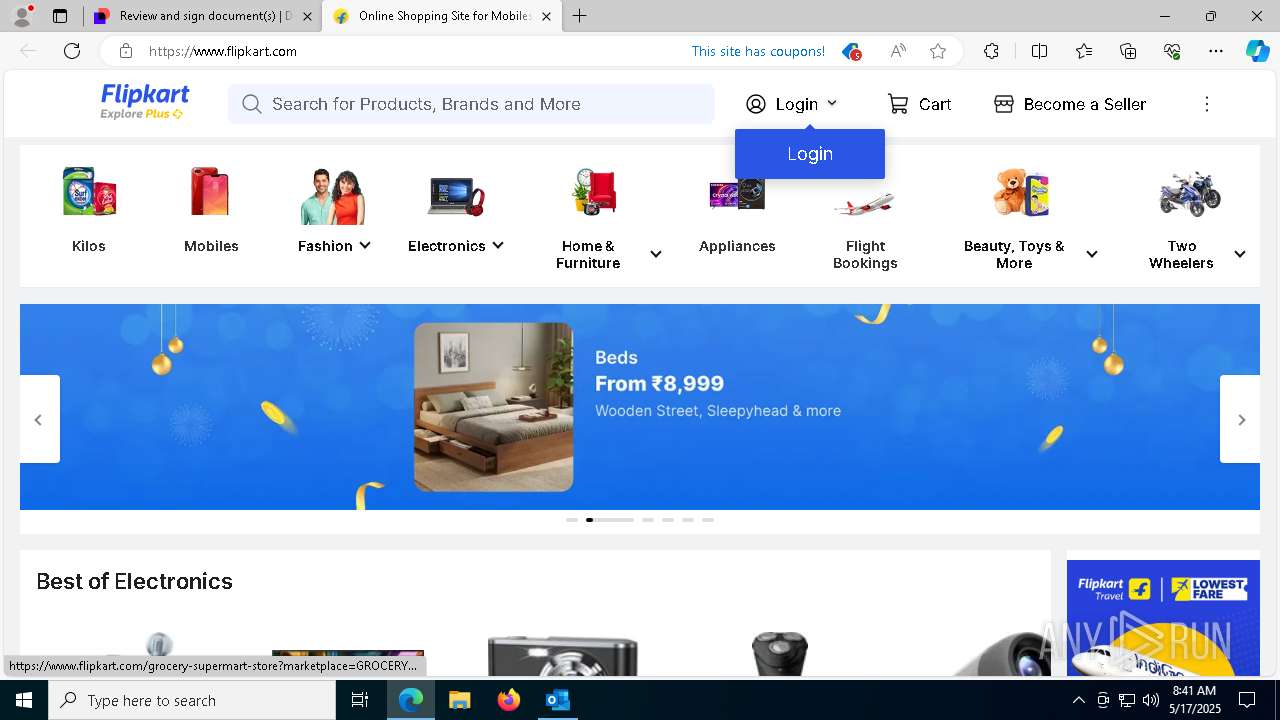Open the three-dot more options menu on Flipkart
This screenshot has height=720, width=1280.
point(1207,104)
